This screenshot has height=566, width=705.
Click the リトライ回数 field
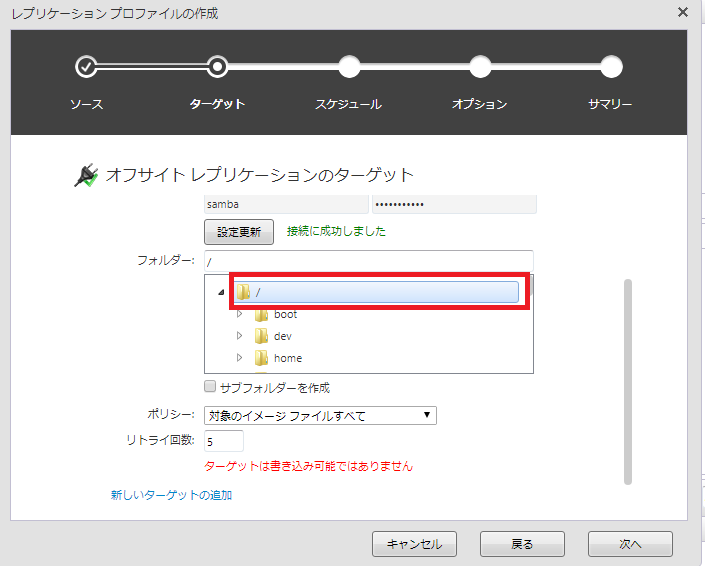click(x=224, y=441)
